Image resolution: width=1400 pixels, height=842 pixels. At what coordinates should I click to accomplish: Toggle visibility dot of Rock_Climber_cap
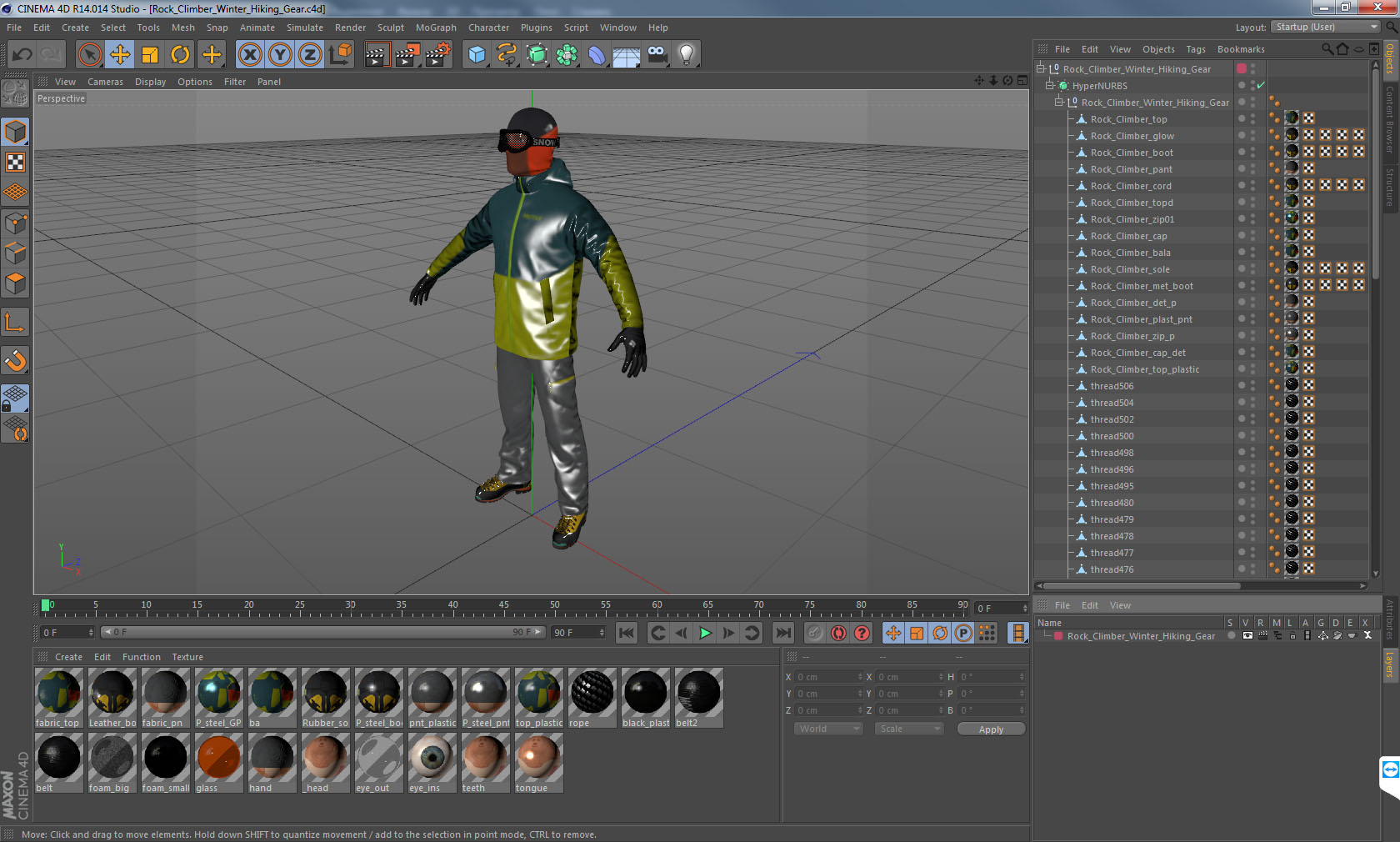[1242, 233]
